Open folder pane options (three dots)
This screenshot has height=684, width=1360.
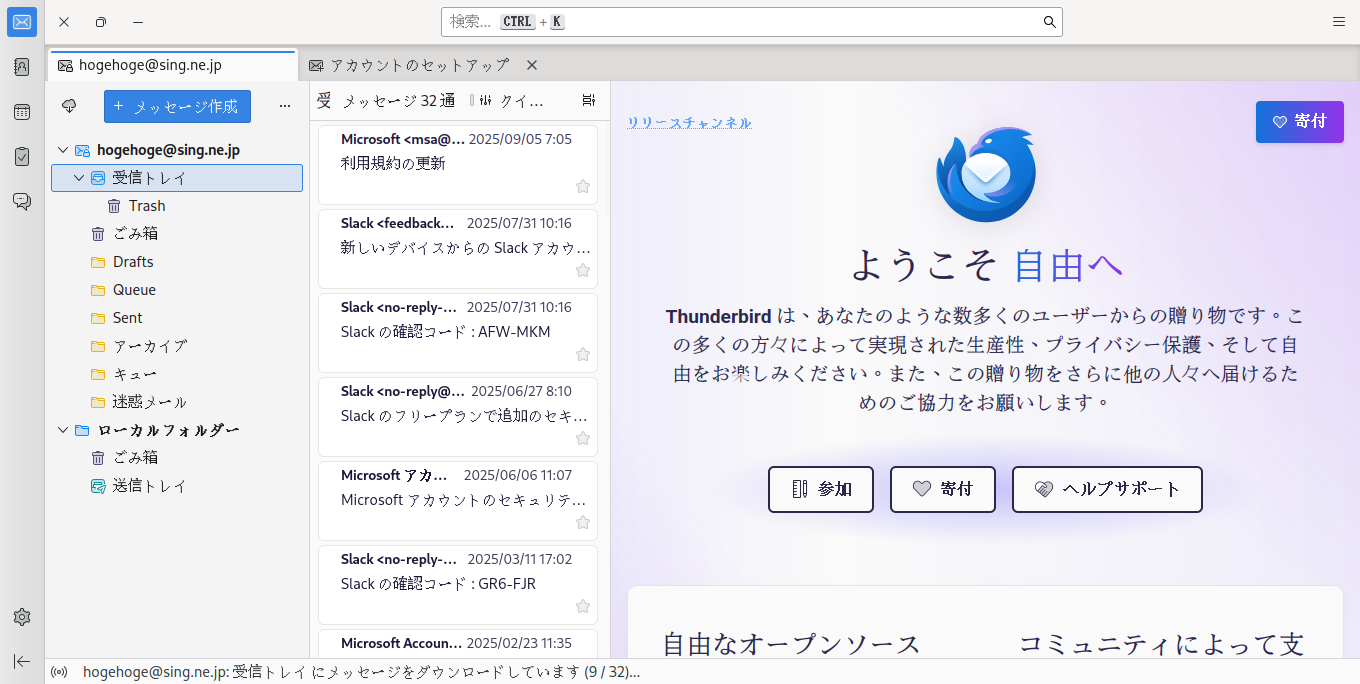285,106
